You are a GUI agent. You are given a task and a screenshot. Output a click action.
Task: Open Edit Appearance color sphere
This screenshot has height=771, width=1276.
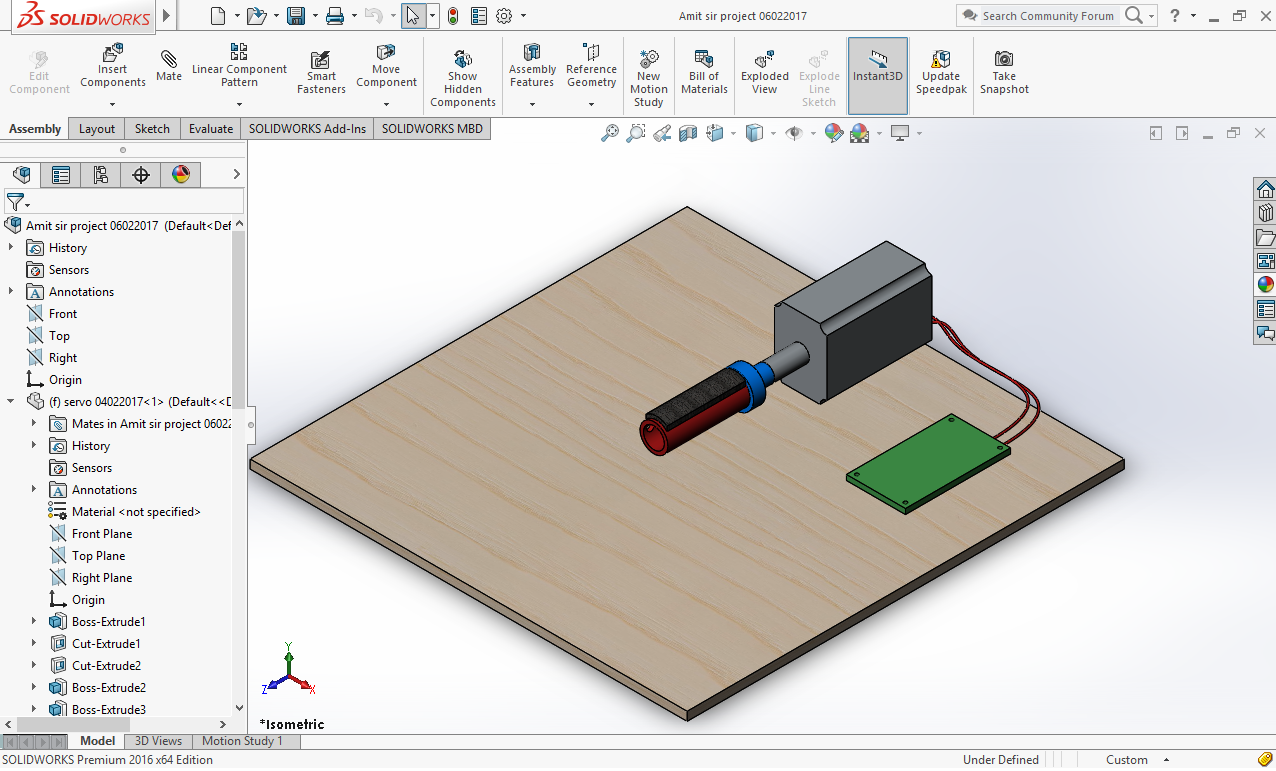tap(833, 133)
